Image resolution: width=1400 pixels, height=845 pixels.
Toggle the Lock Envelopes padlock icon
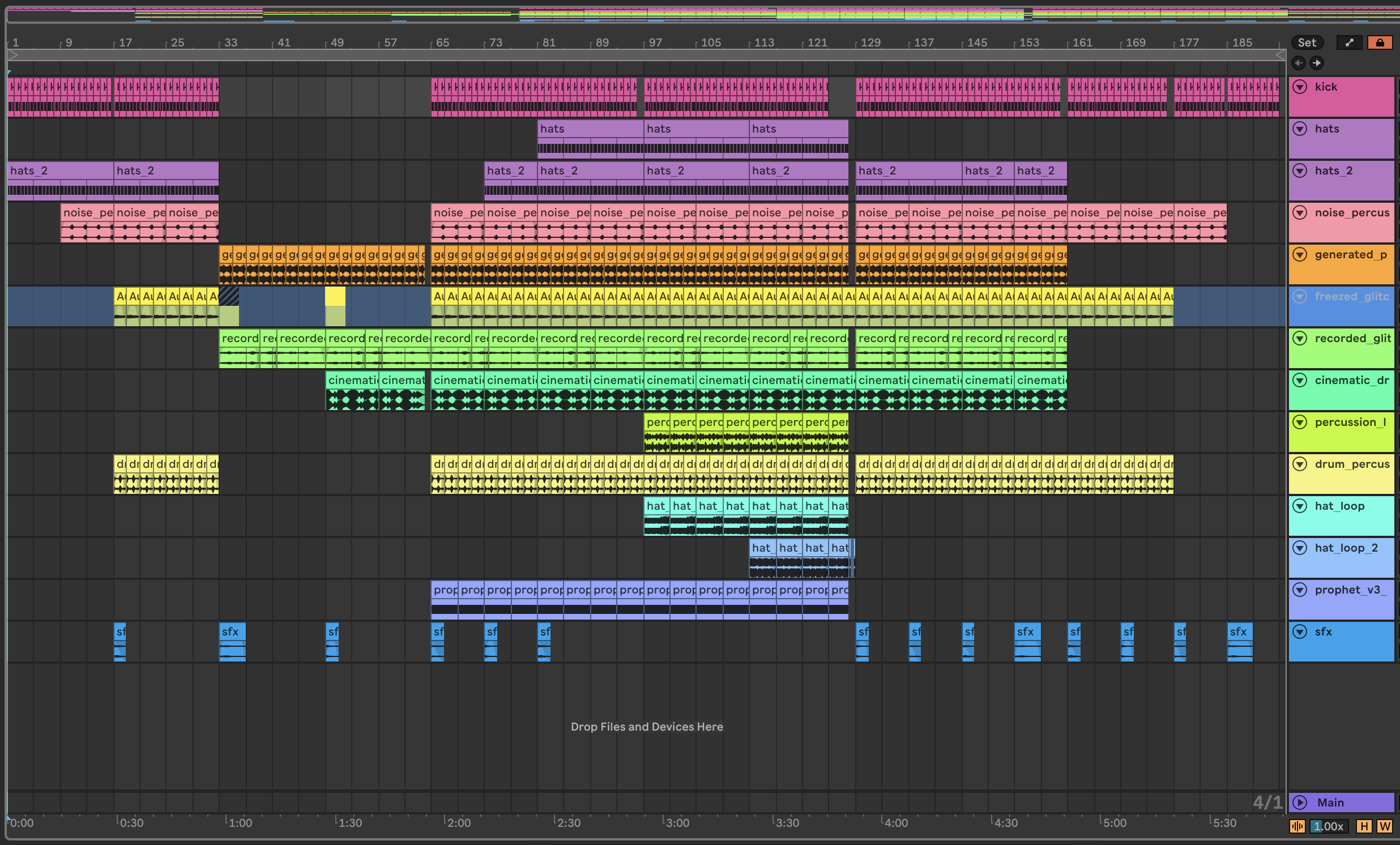(1380, 42)
